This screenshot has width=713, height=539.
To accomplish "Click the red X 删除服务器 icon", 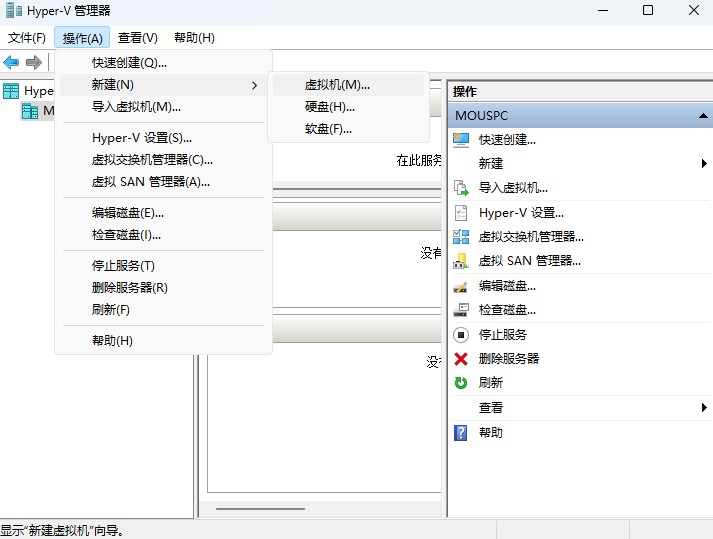I will point(461,359).
